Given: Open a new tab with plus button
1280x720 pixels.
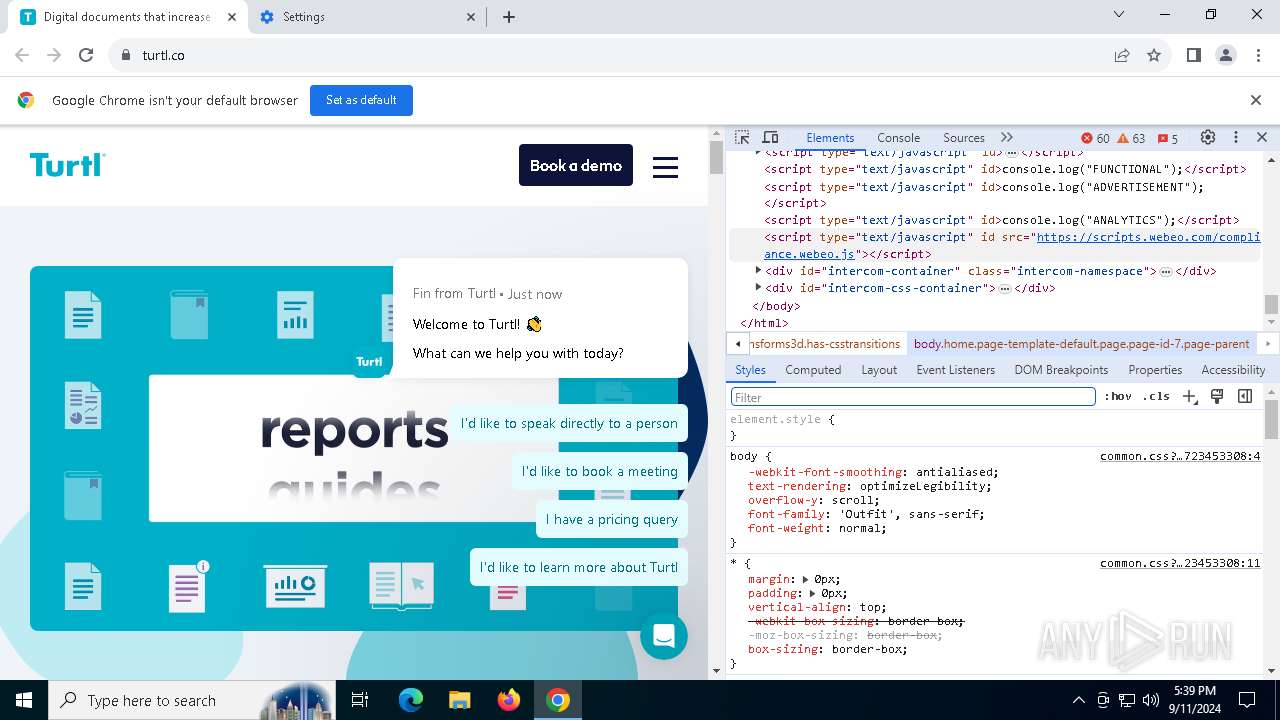Looking at the screenshot, I should [x=509, y=17].
